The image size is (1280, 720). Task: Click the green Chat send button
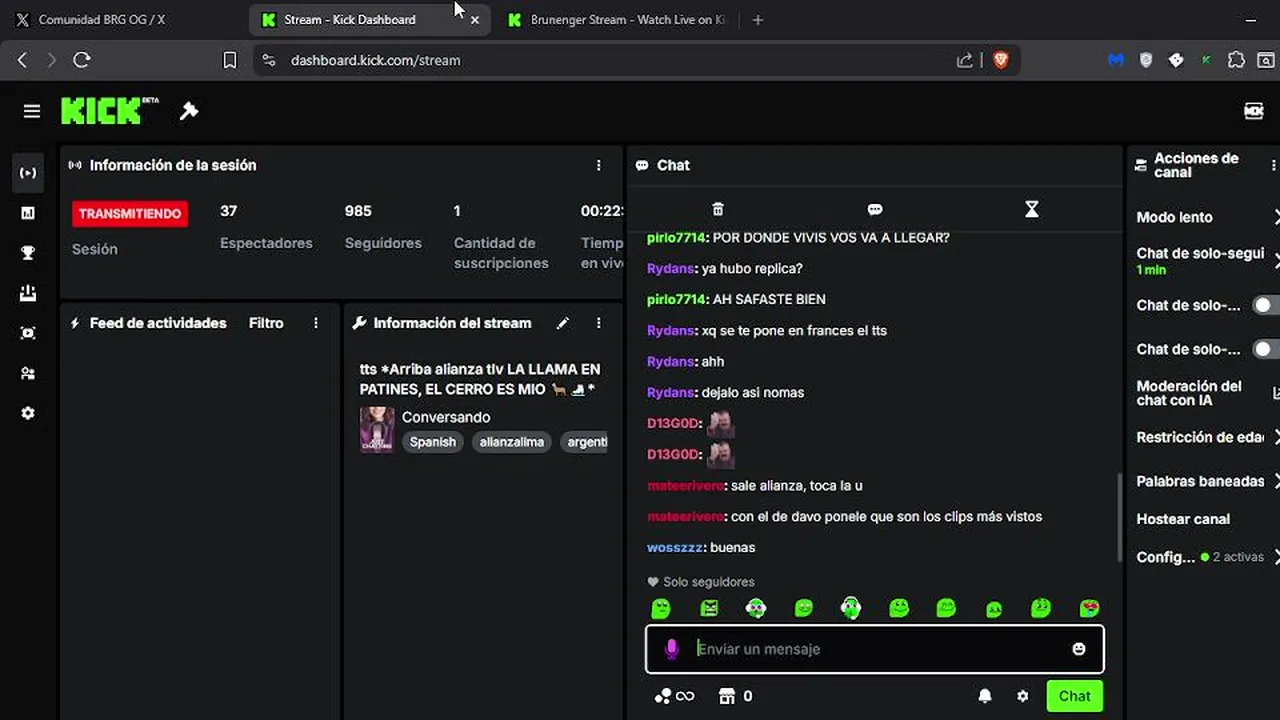(1074, 696)
